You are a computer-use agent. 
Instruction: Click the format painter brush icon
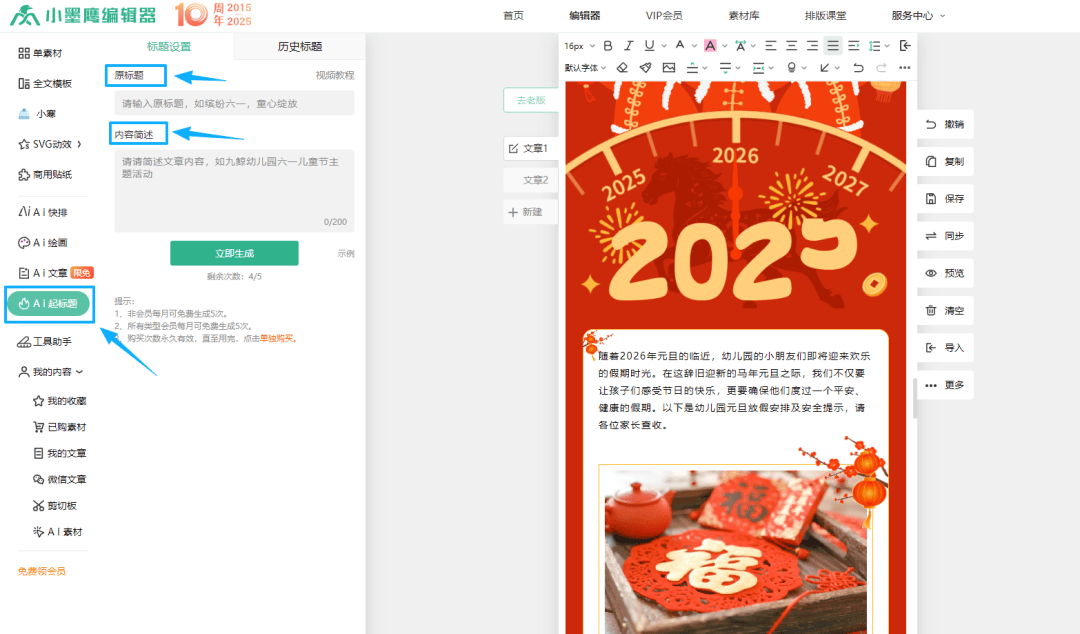point(645,68)
